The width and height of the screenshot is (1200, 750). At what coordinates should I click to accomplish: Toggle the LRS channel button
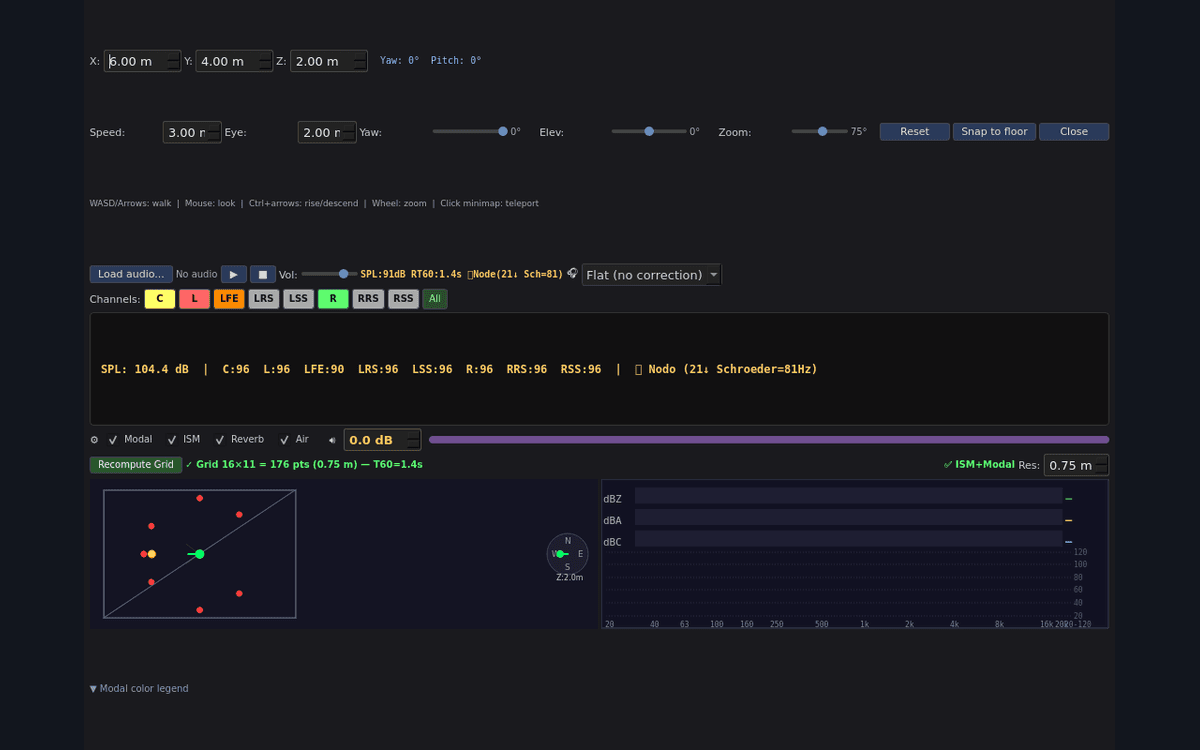pos(264,299)
